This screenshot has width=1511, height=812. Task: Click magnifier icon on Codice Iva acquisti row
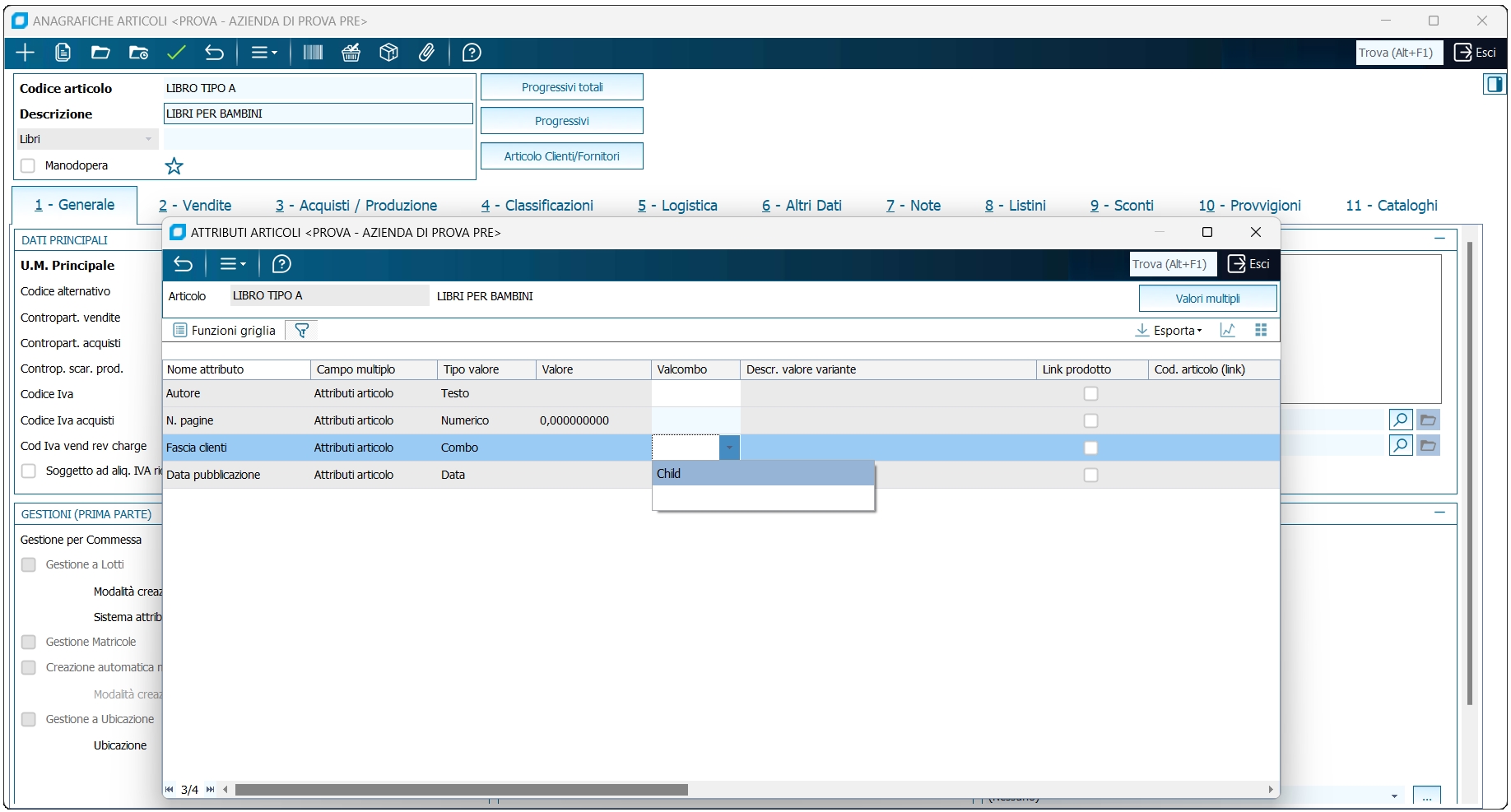tap(1401, 420)
